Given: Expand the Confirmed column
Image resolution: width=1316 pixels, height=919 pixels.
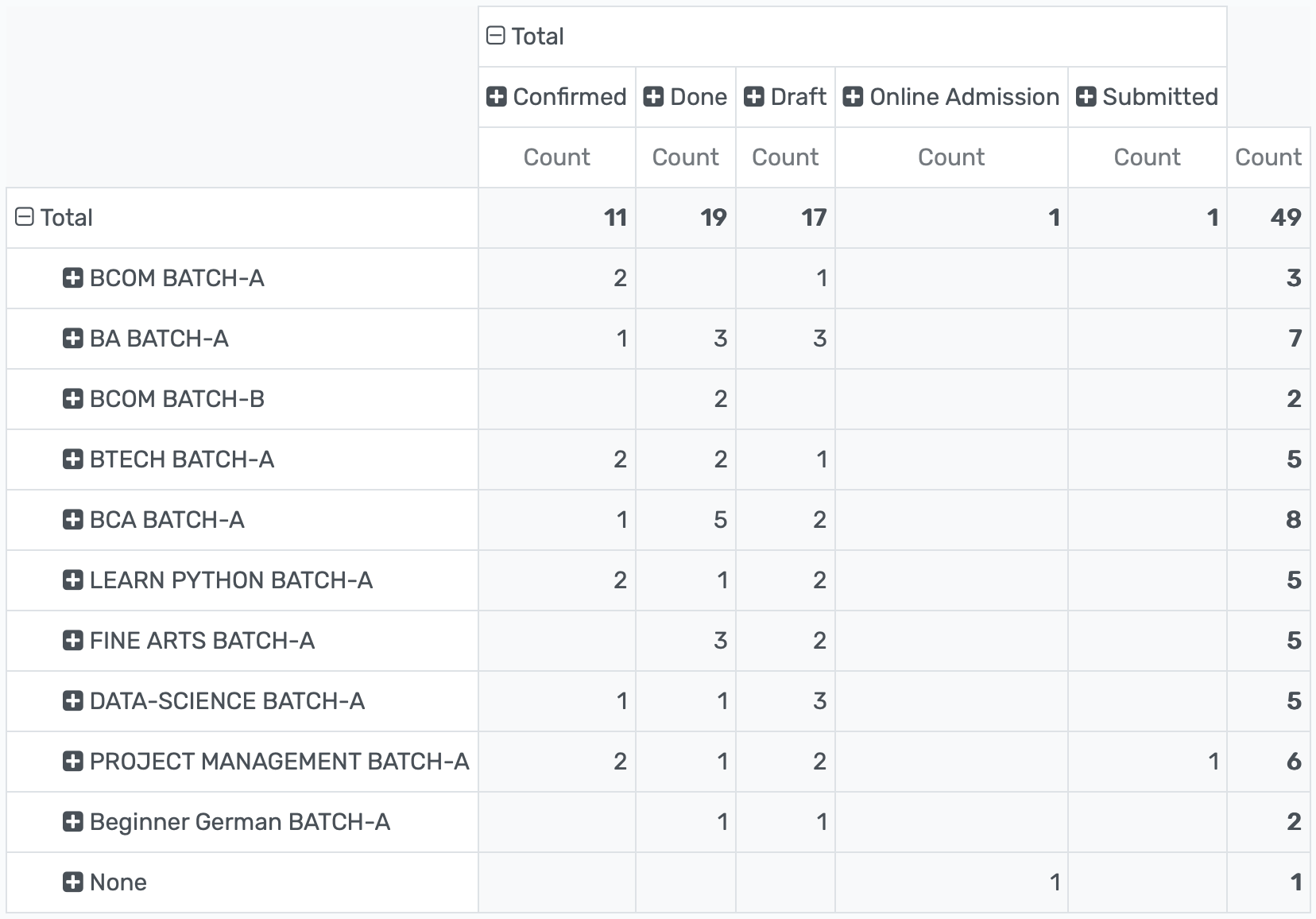Looking at the screenshot, I should pos(497,96).
